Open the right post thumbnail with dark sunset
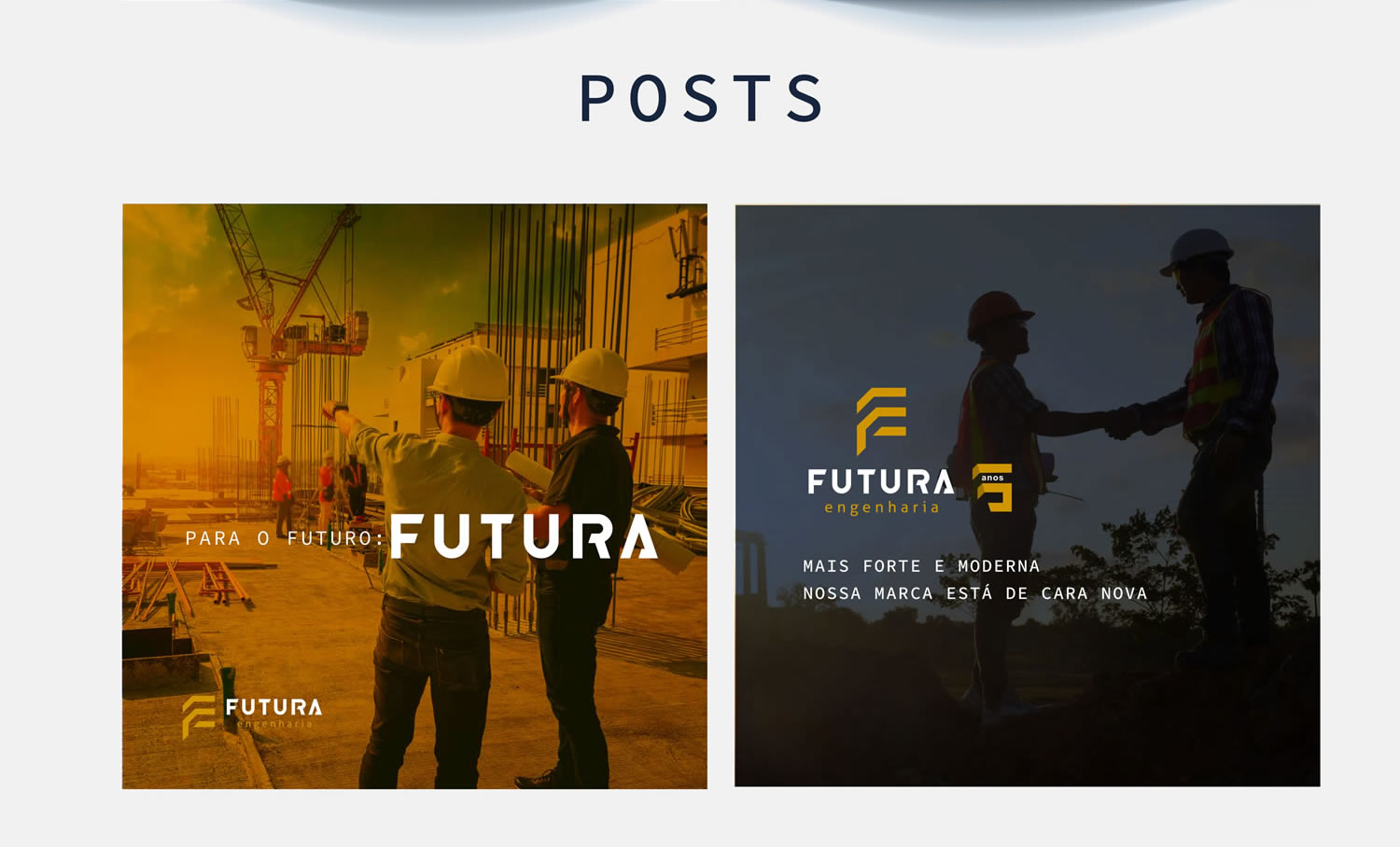 click(1027, 495)
